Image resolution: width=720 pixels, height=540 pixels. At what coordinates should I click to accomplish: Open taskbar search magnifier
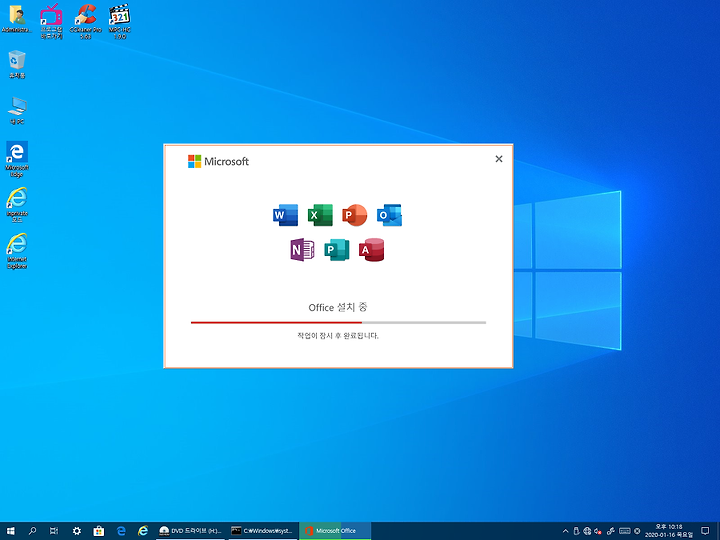(32, 531)
